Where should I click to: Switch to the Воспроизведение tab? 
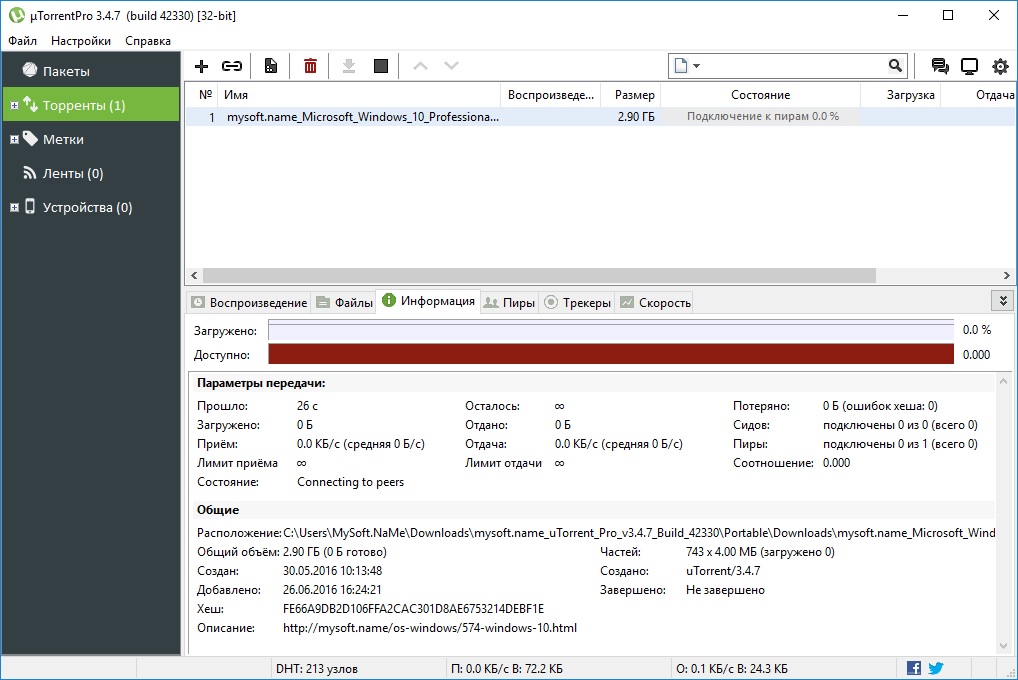(x=249, y=303)
